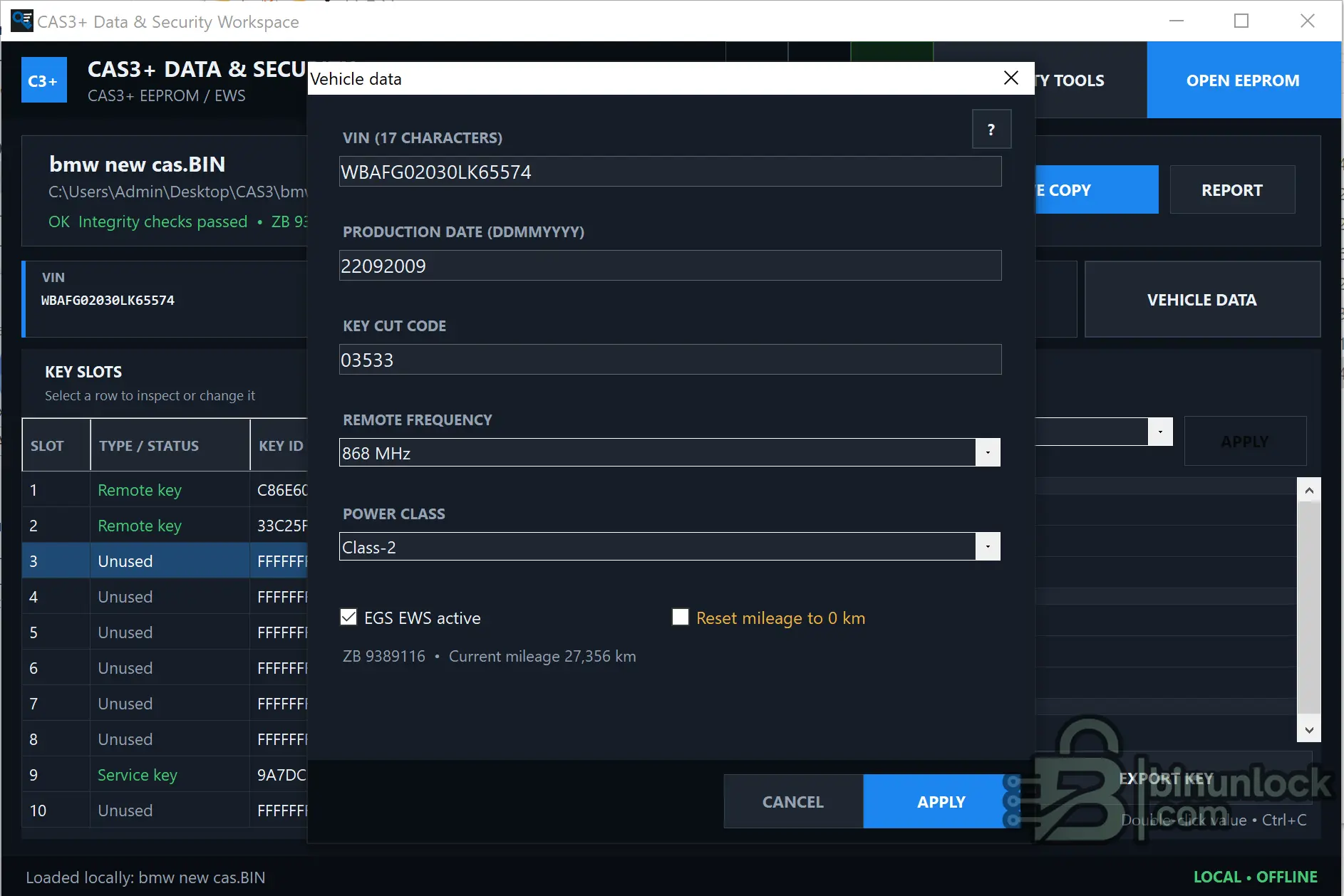The height and width of the screenshot is (896, 1344).
Task: Click the Current mileage 27,356 km text
Action: click(542, 656)
